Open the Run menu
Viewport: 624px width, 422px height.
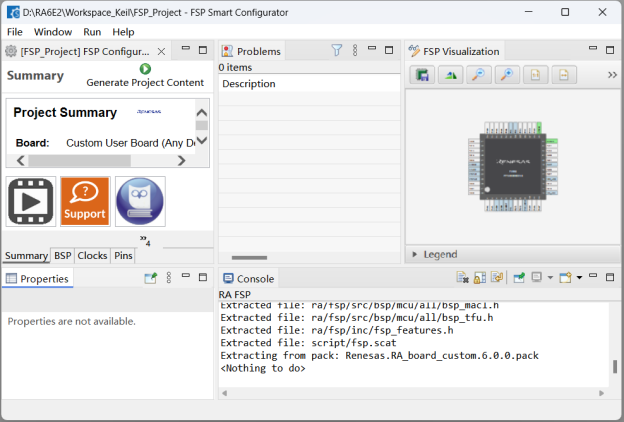coord(92,32)
